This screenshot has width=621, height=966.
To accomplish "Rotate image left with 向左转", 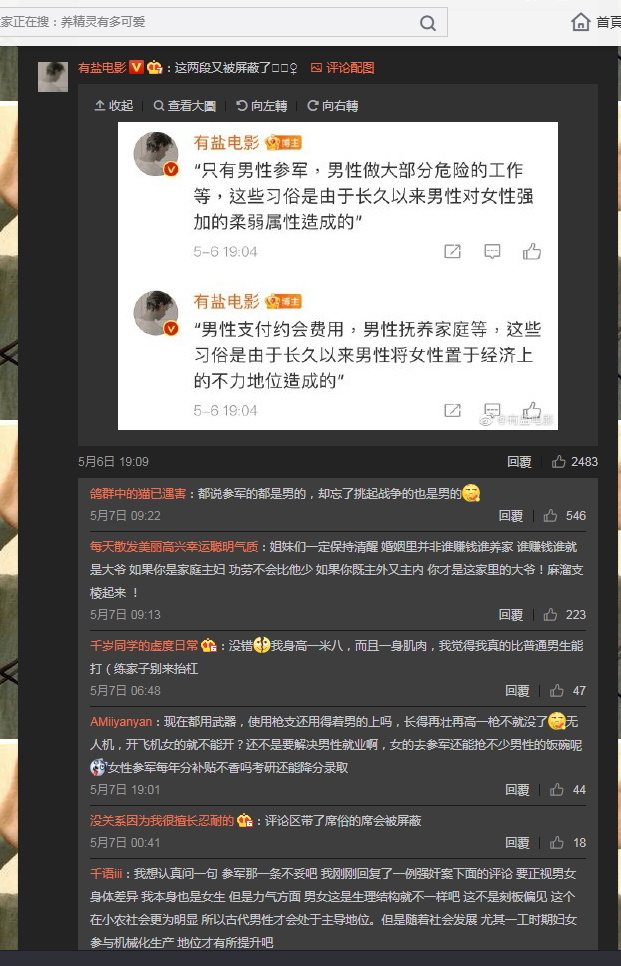I will point(262,106).
